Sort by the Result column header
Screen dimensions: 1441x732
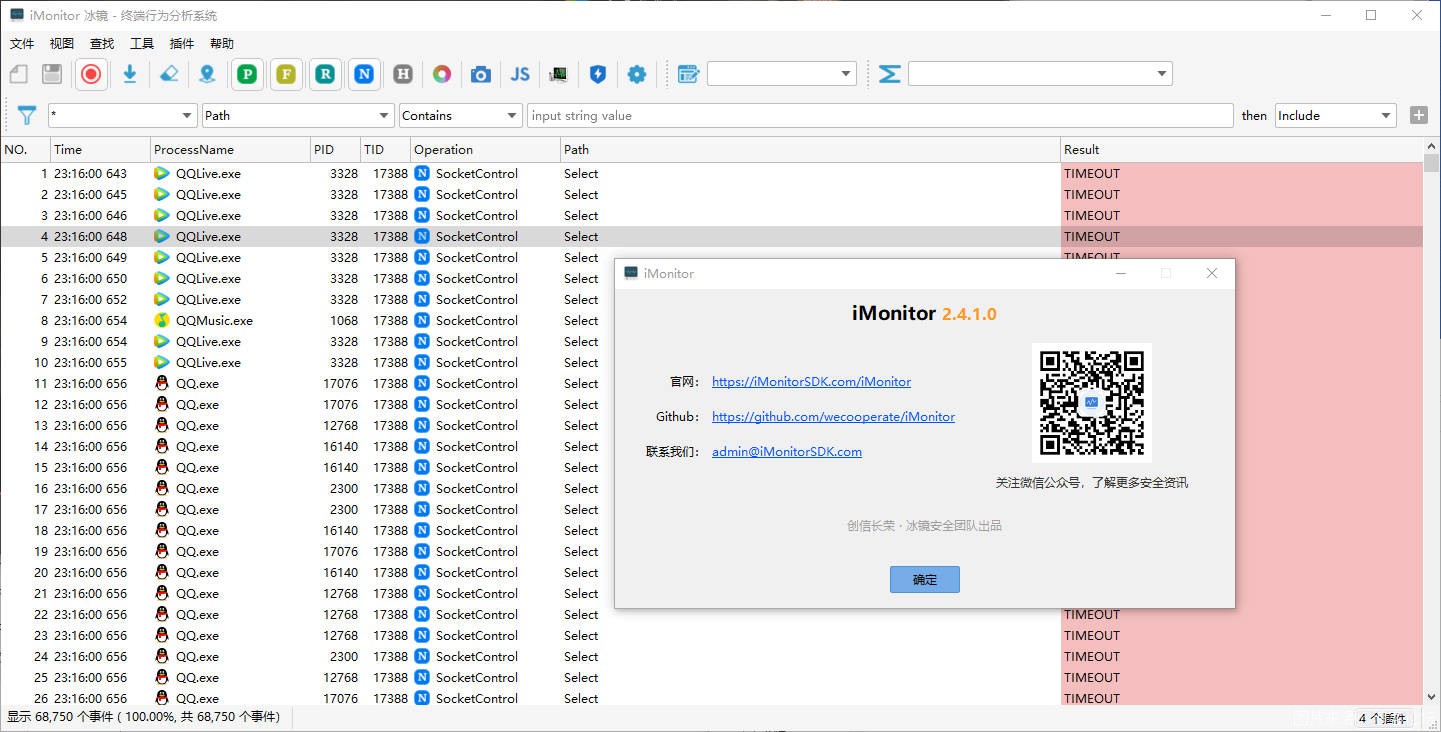[x=1241, y=150]
